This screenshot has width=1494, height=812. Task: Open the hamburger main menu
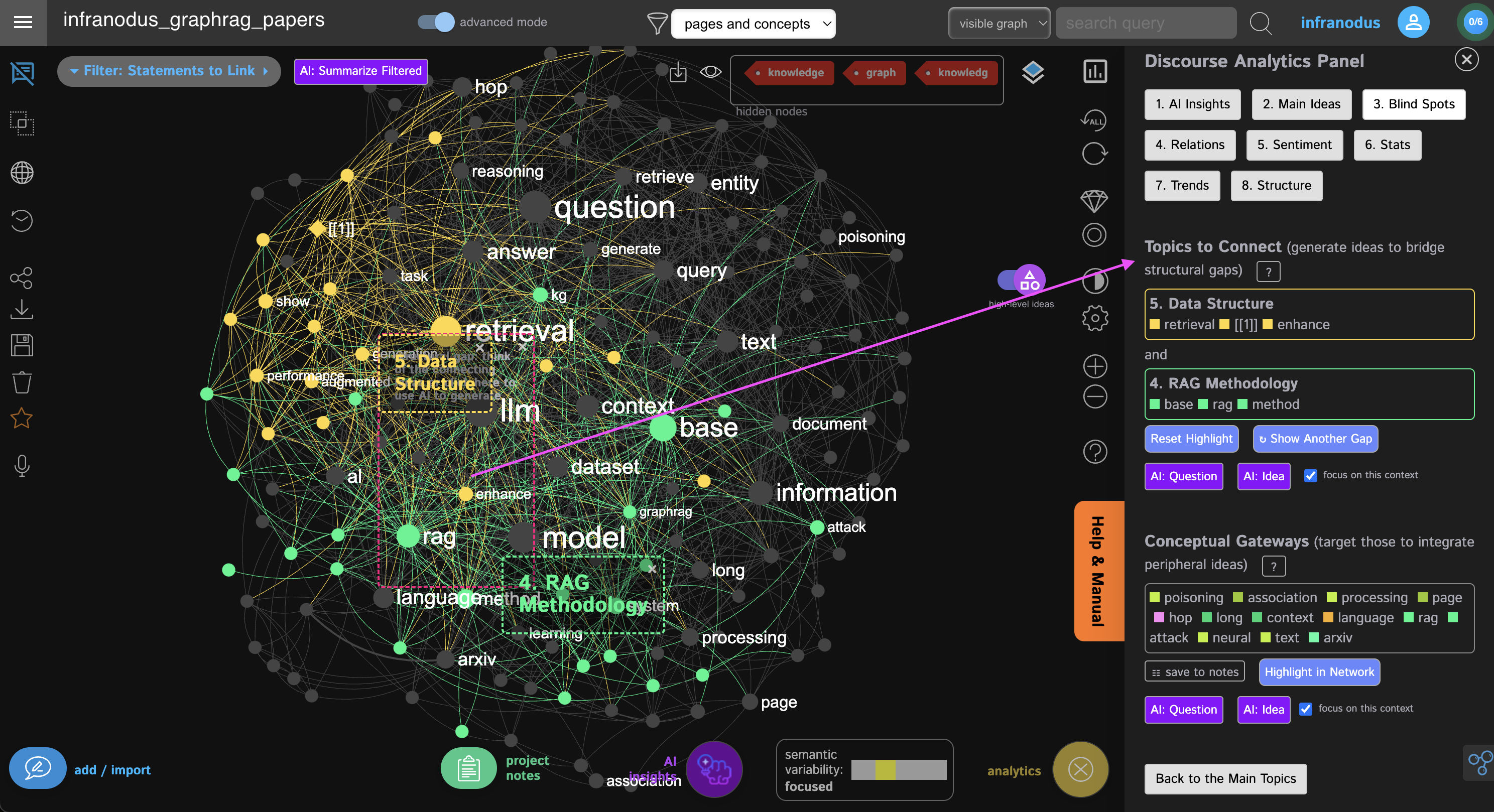(23, 23)
